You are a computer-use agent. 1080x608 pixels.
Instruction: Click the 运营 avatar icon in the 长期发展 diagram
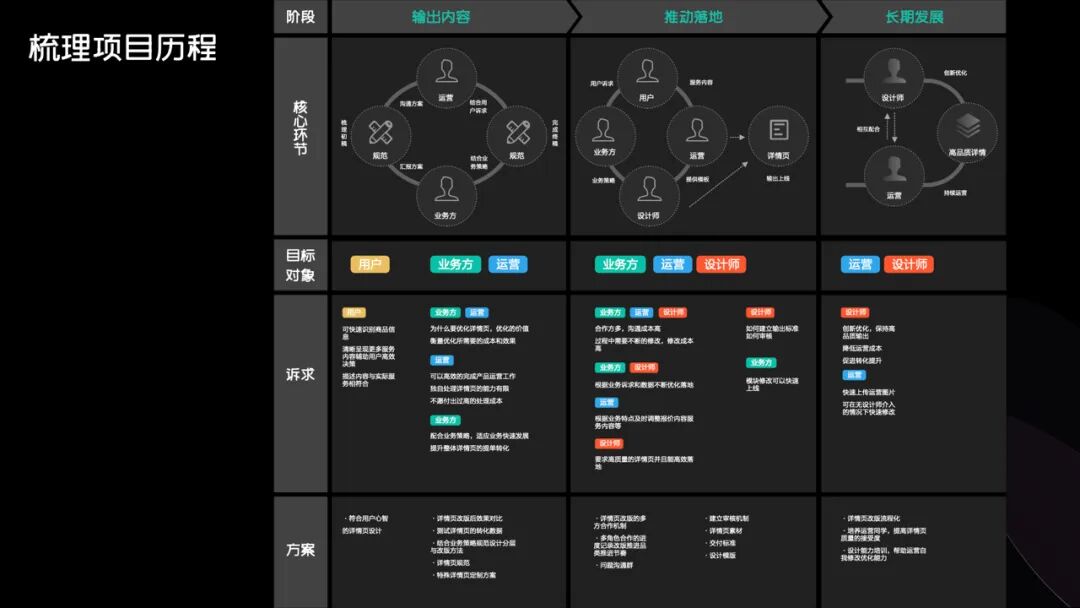pyautogui.click(x=894, y=168)
